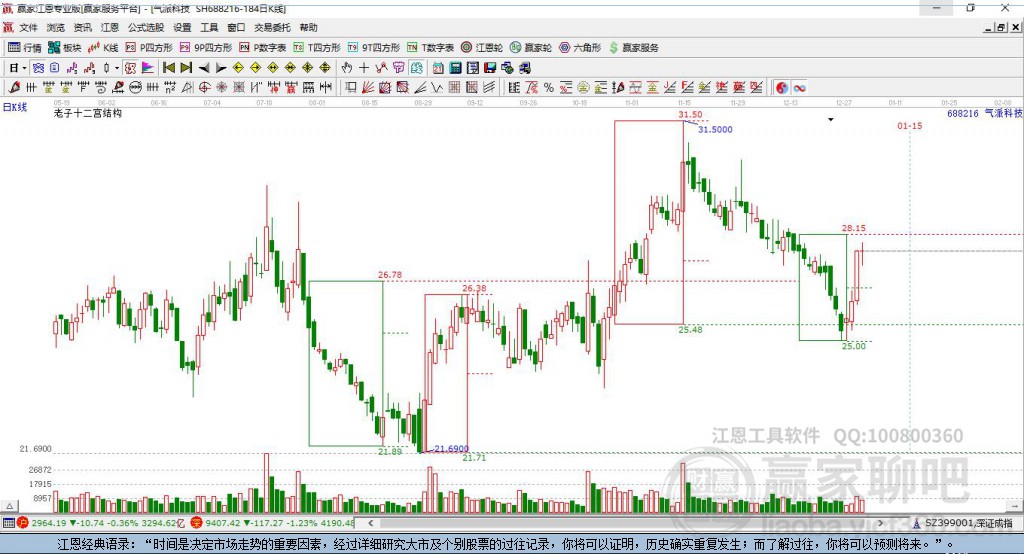Click the chart scrollbar right arrow
Image resolution: width=1024 pixels, height=554 pixels.
[880, 523]
